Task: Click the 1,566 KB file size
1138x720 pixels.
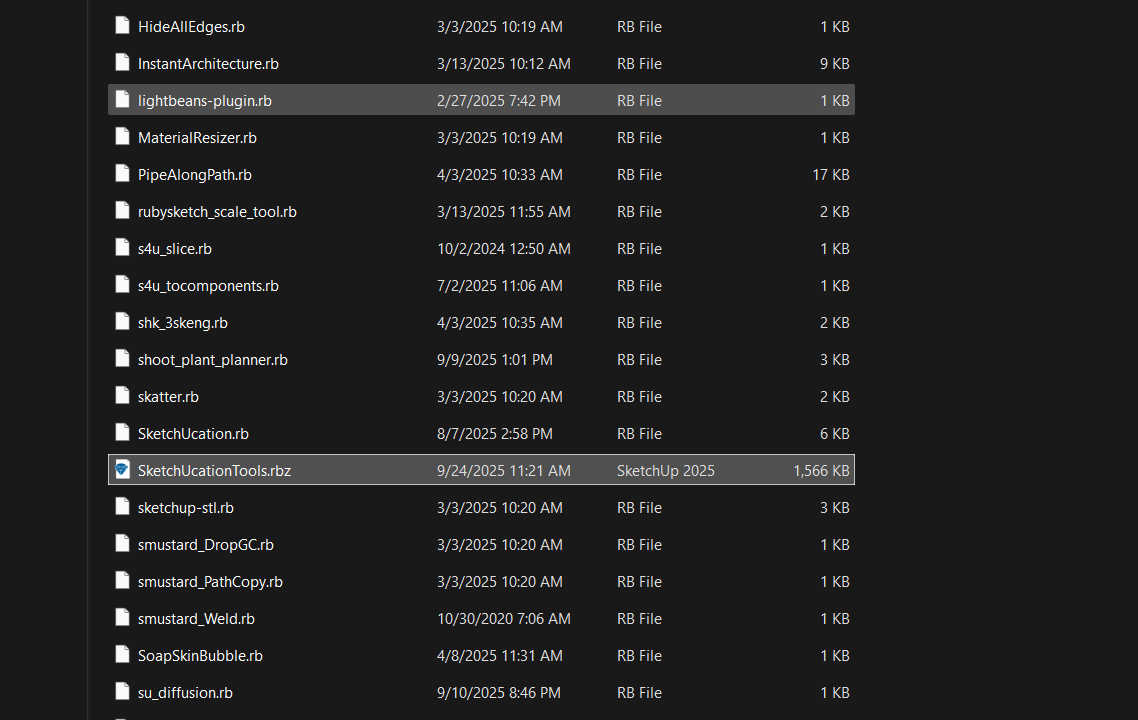Action: (x=822, y=471)
